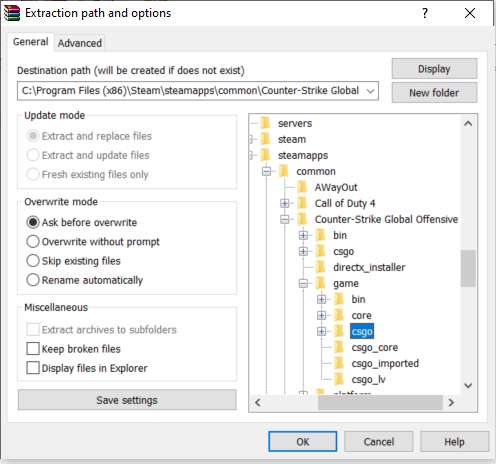Screen dimensions: 496x464
Task: Select the csgo_imported folder icon
Action: point(339,363)
